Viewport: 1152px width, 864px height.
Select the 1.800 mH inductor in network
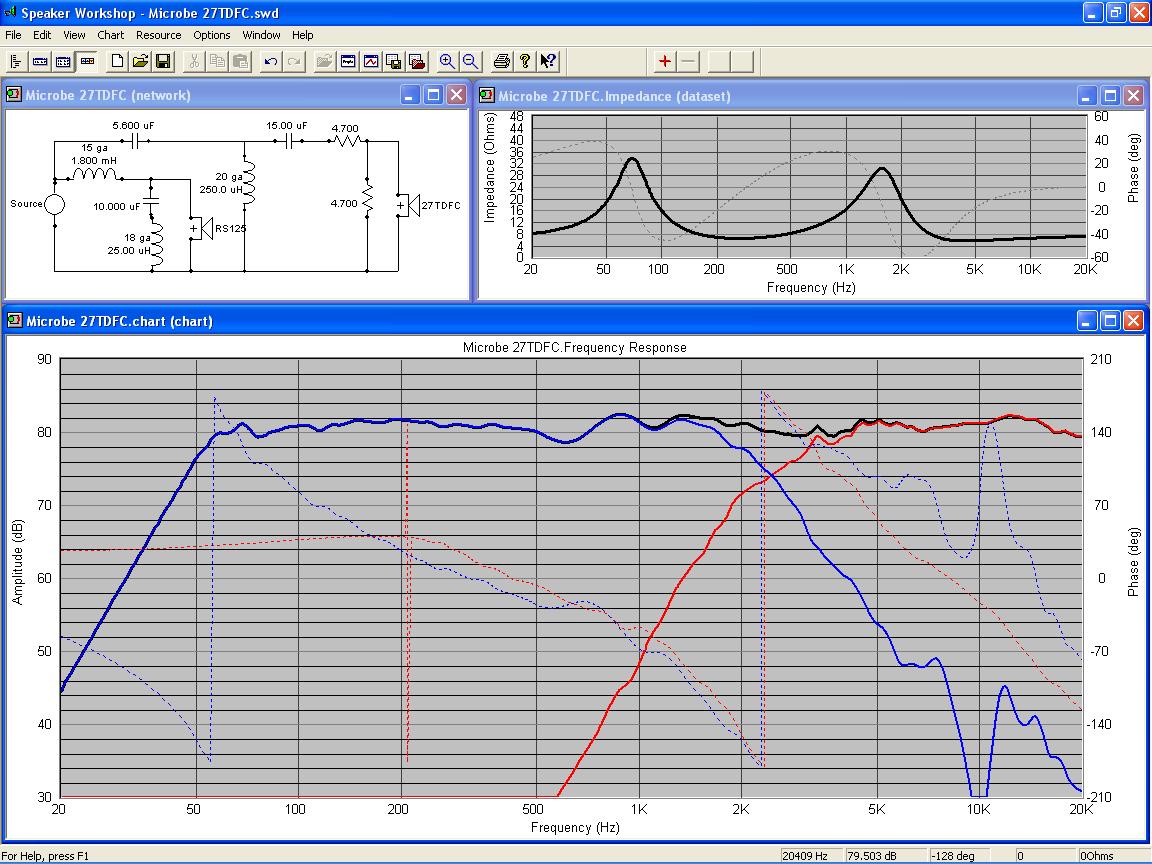[x=95, y=174]
